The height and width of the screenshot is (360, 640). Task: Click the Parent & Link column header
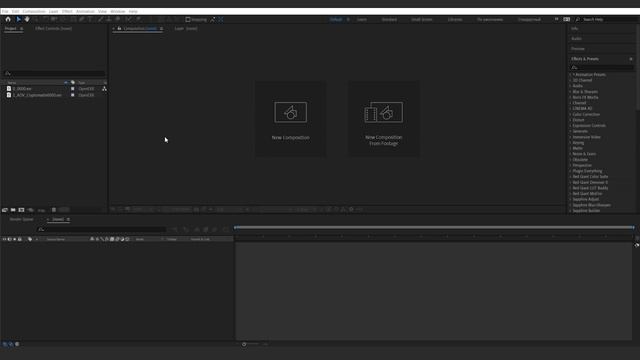200,239
